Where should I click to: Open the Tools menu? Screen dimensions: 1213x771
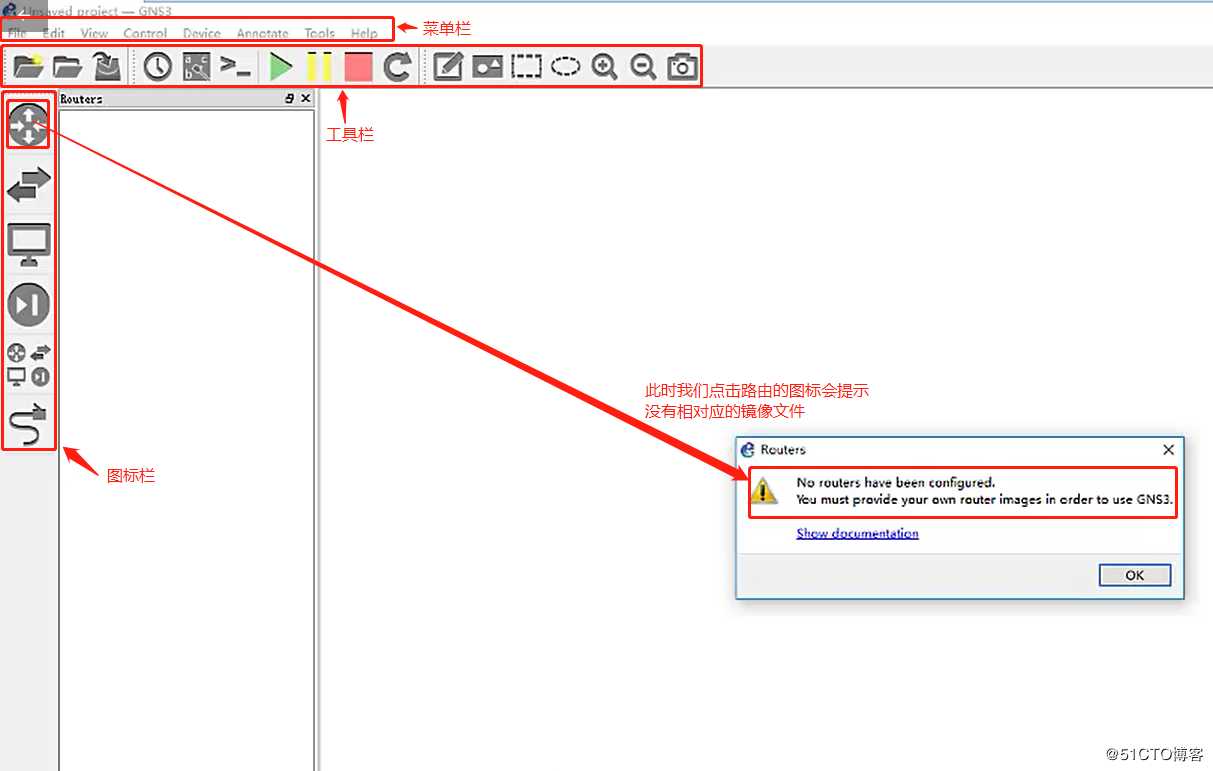[x=319, y=33]
